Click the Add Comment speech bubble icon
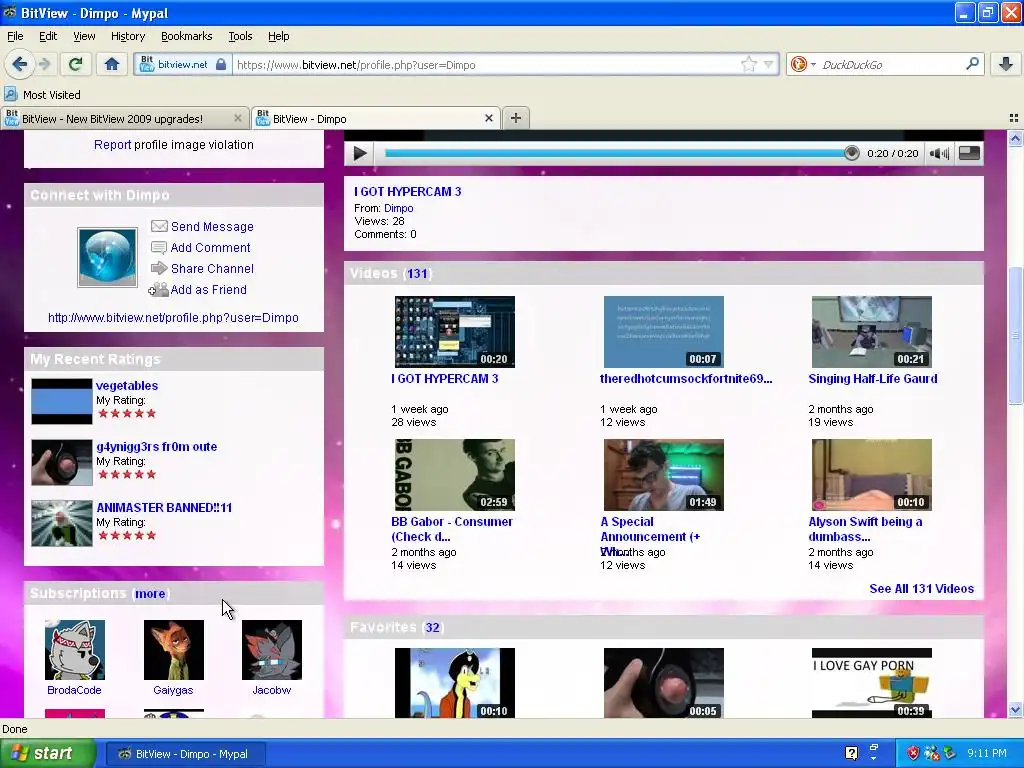This screenshot has width=1024, height=768. pos(159,248)
